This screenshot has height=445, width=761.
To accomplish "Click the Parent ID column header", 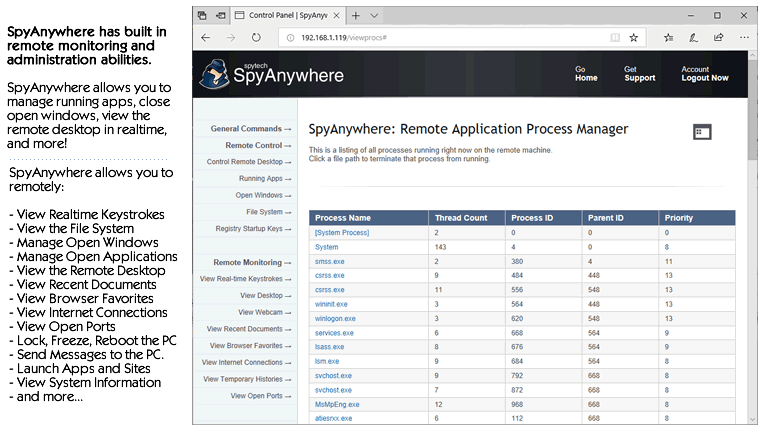I will pyautogui.click(x=620, y=218).
